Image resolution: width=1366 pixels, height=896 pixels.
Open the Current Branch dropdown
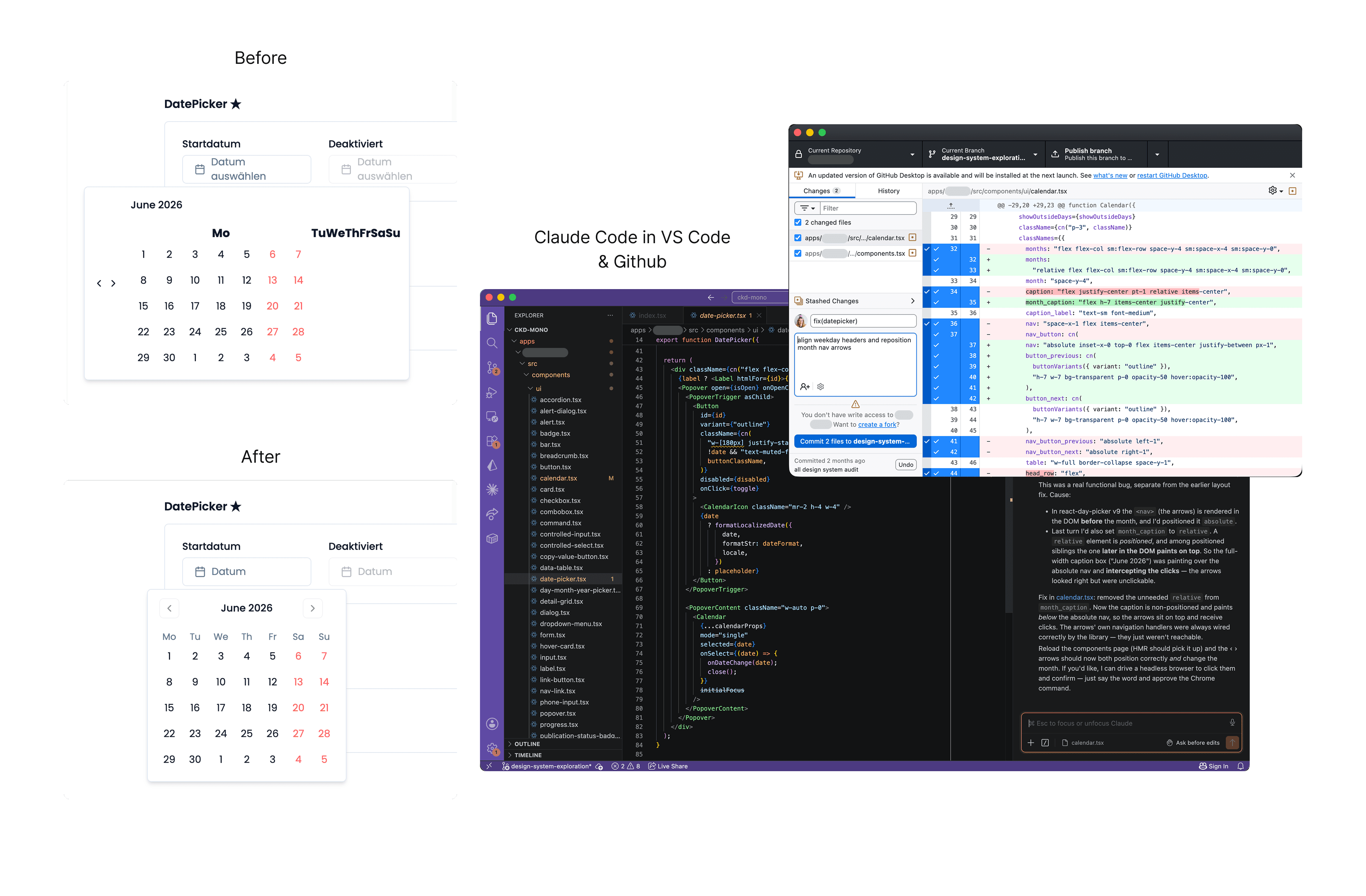click(984, 154)
